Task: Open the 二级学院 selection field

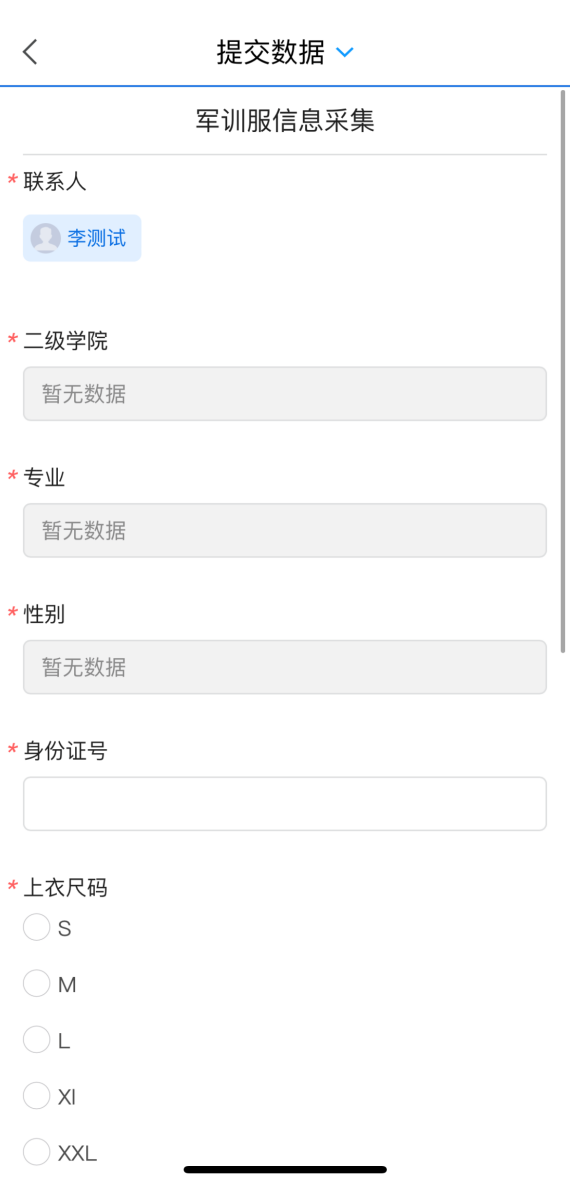Action: pyautogui.click(x=285, y=394)
